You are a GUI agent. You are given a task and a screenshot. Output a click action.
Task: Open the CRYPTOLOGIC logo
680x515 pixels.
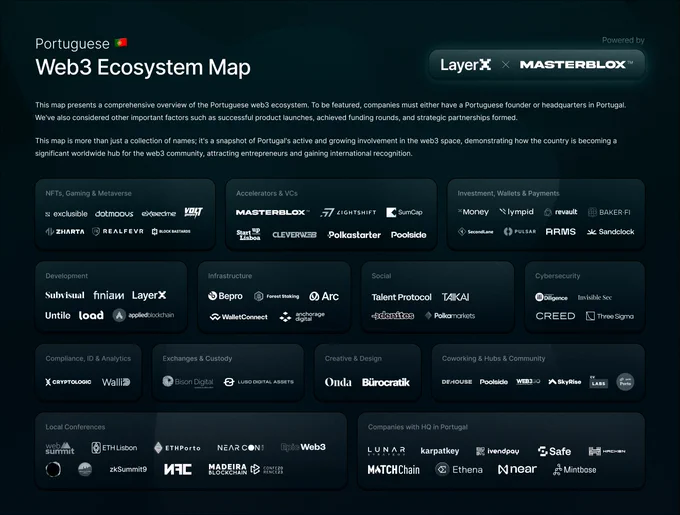[x=68, y=382]
